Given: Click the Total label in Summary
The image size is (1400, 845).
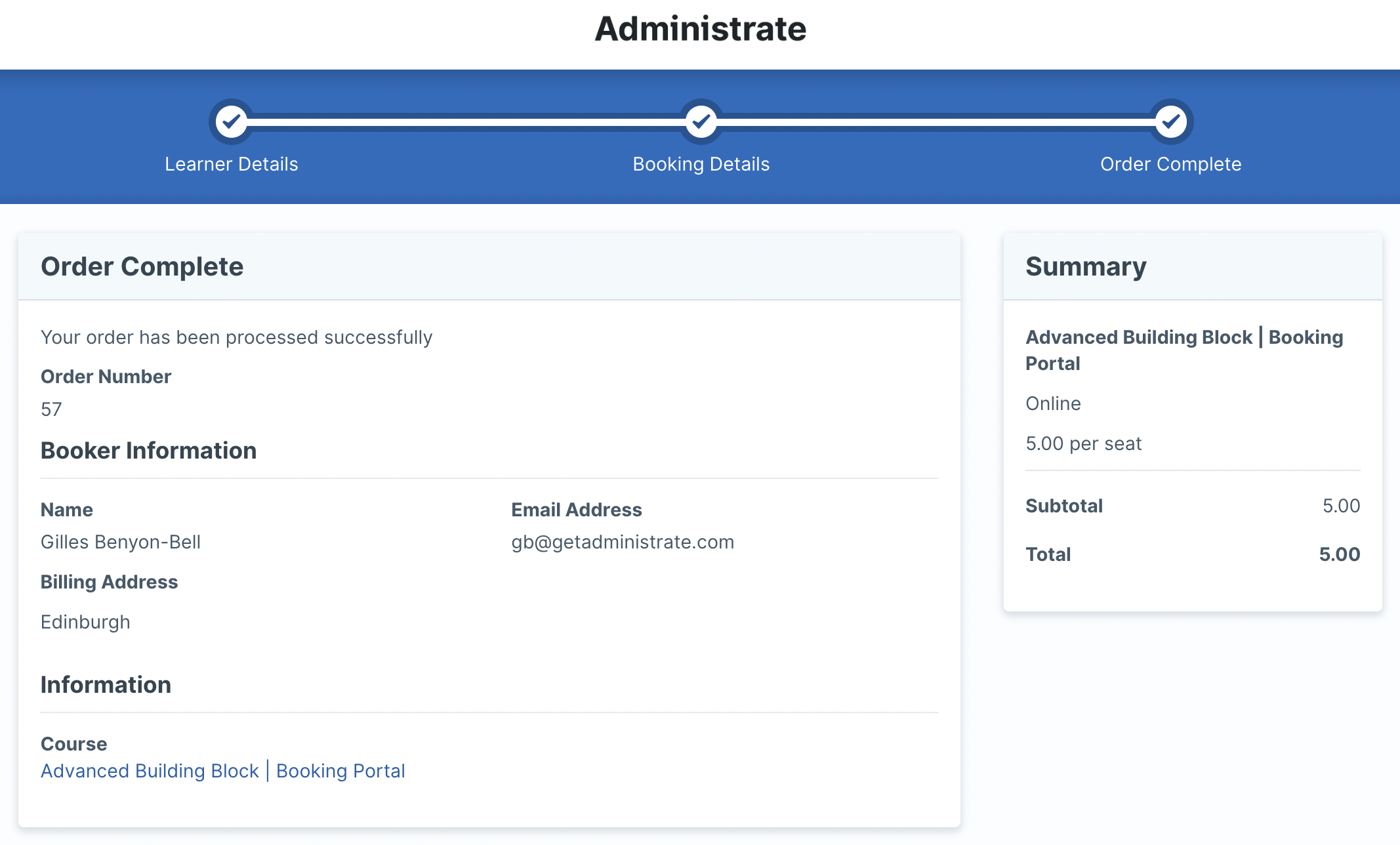Looking at the screenshot, I should coord(1048,554).
